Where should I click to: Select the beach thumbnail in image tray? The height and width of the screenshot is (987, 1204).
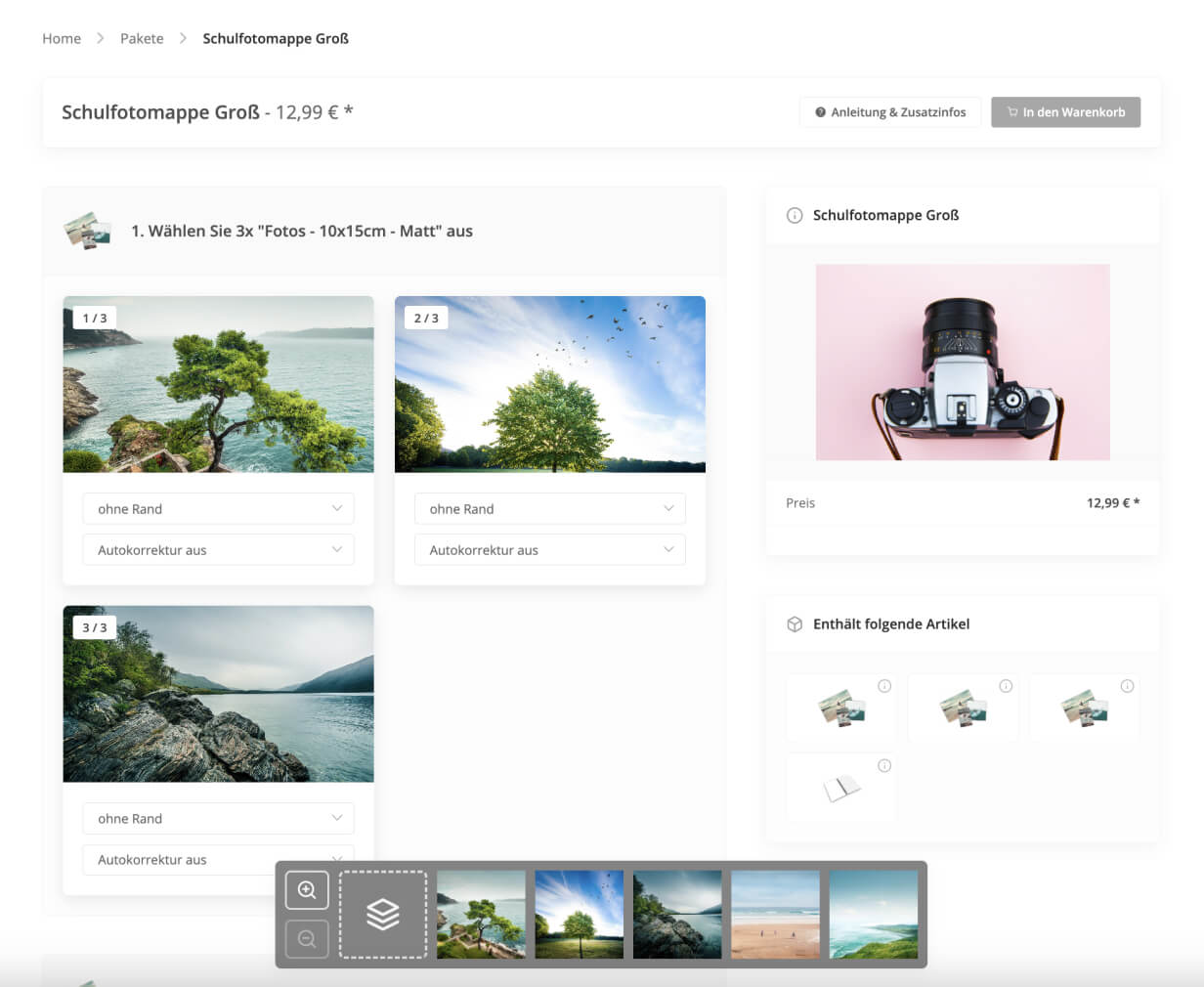click(775, 915)
